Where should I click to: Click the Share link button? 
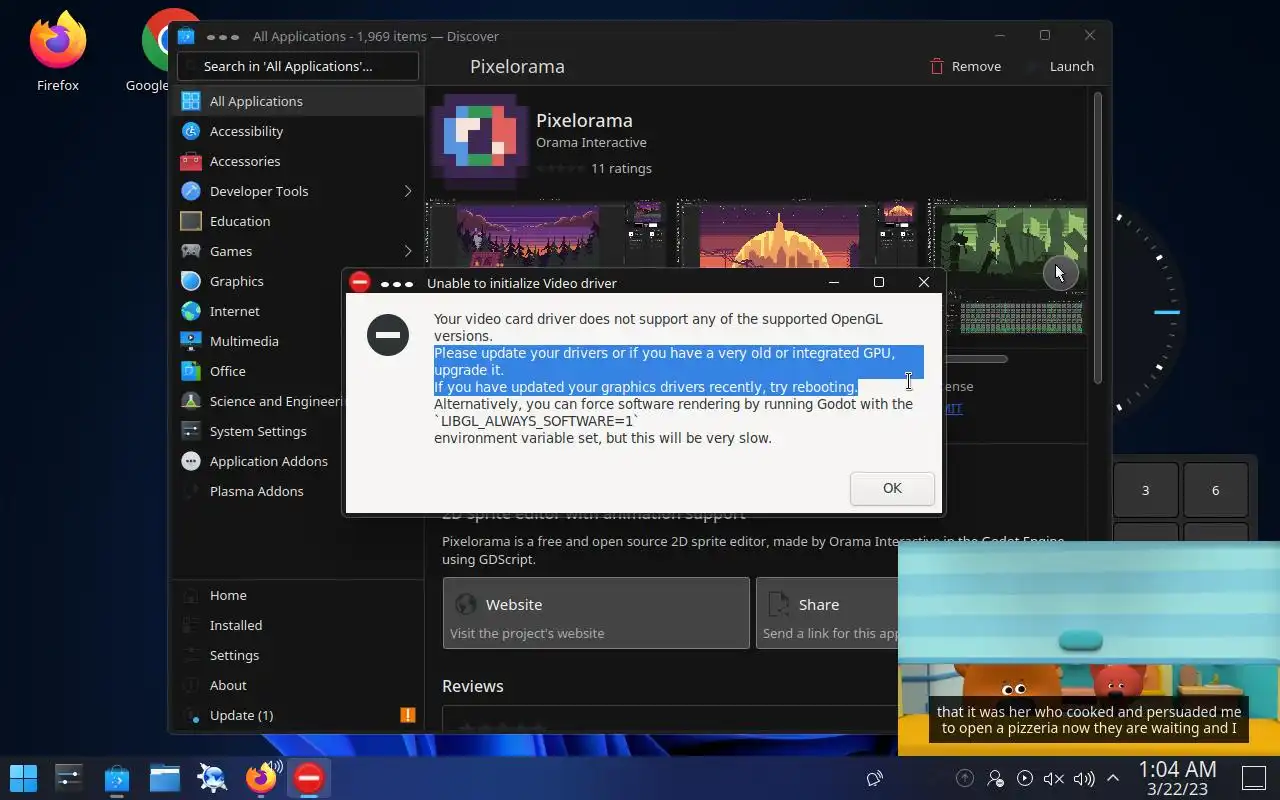pyautogui.click(x=826, y=613)
